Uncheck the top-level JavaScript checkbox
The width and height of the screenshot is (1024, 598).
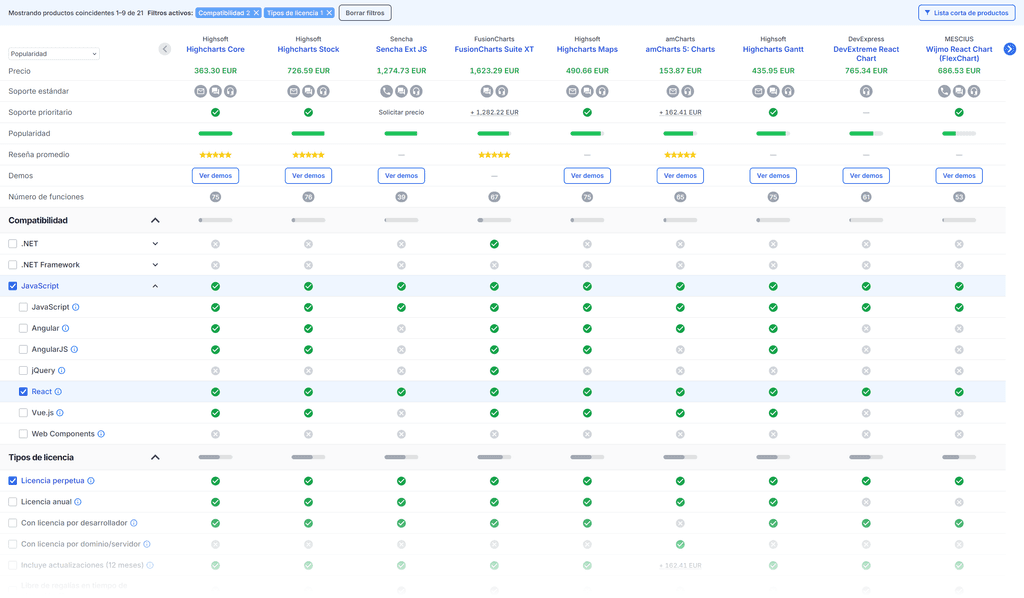(x=12, y=286)
